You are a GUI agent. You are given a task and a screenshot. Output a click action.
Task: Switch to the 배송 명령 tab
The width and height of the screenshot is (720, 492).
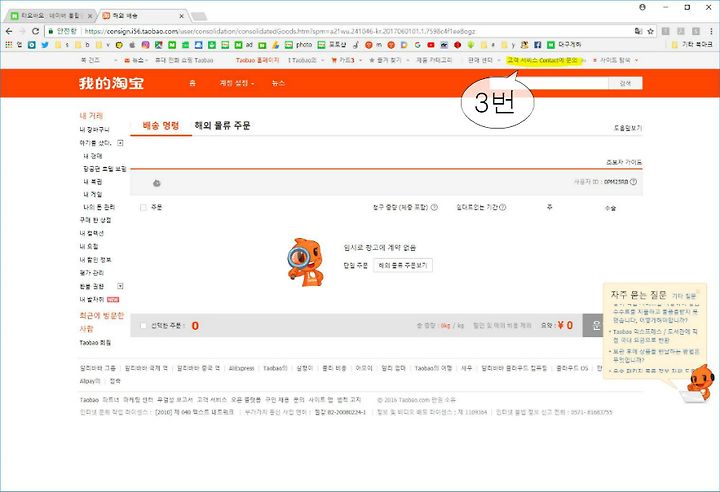click(x=161, y=125)
